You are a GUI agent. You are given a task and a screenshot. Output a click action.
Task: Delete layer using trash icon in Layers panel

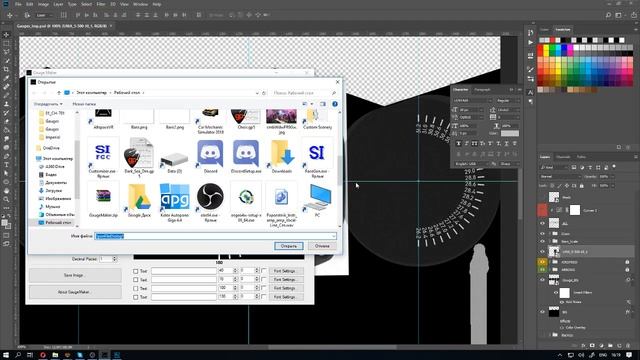(x=628, y=346)
